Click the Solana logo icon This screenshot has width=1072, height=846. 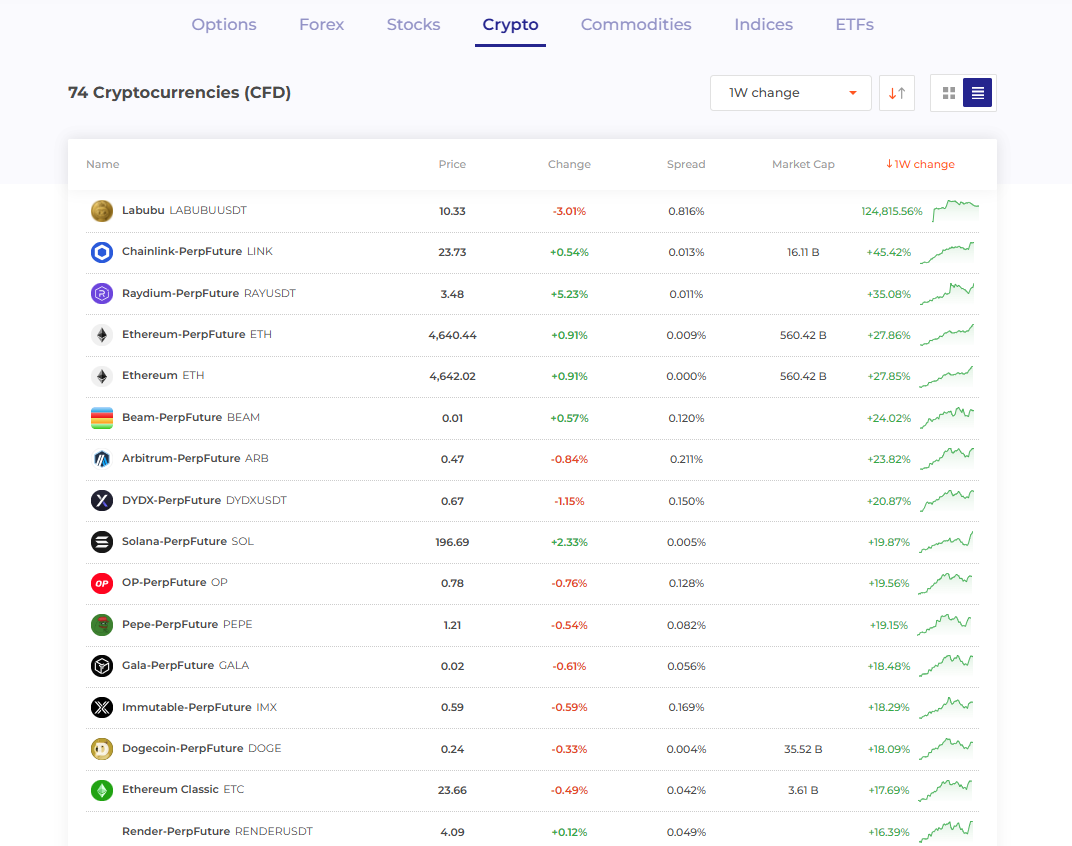pos(101,542)
